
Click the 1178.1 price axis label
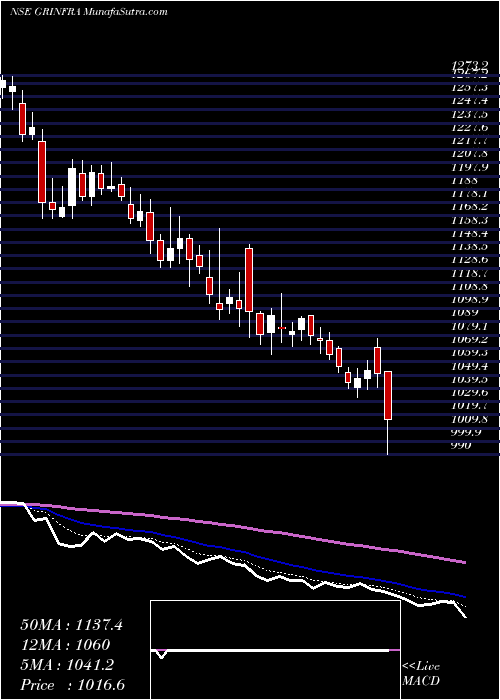[470, 194]
